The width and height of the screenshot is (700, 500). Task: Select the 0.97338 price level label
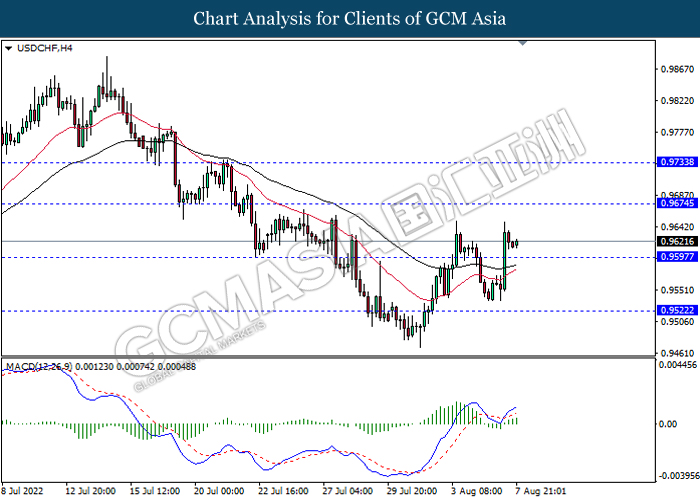pos(677,162)
